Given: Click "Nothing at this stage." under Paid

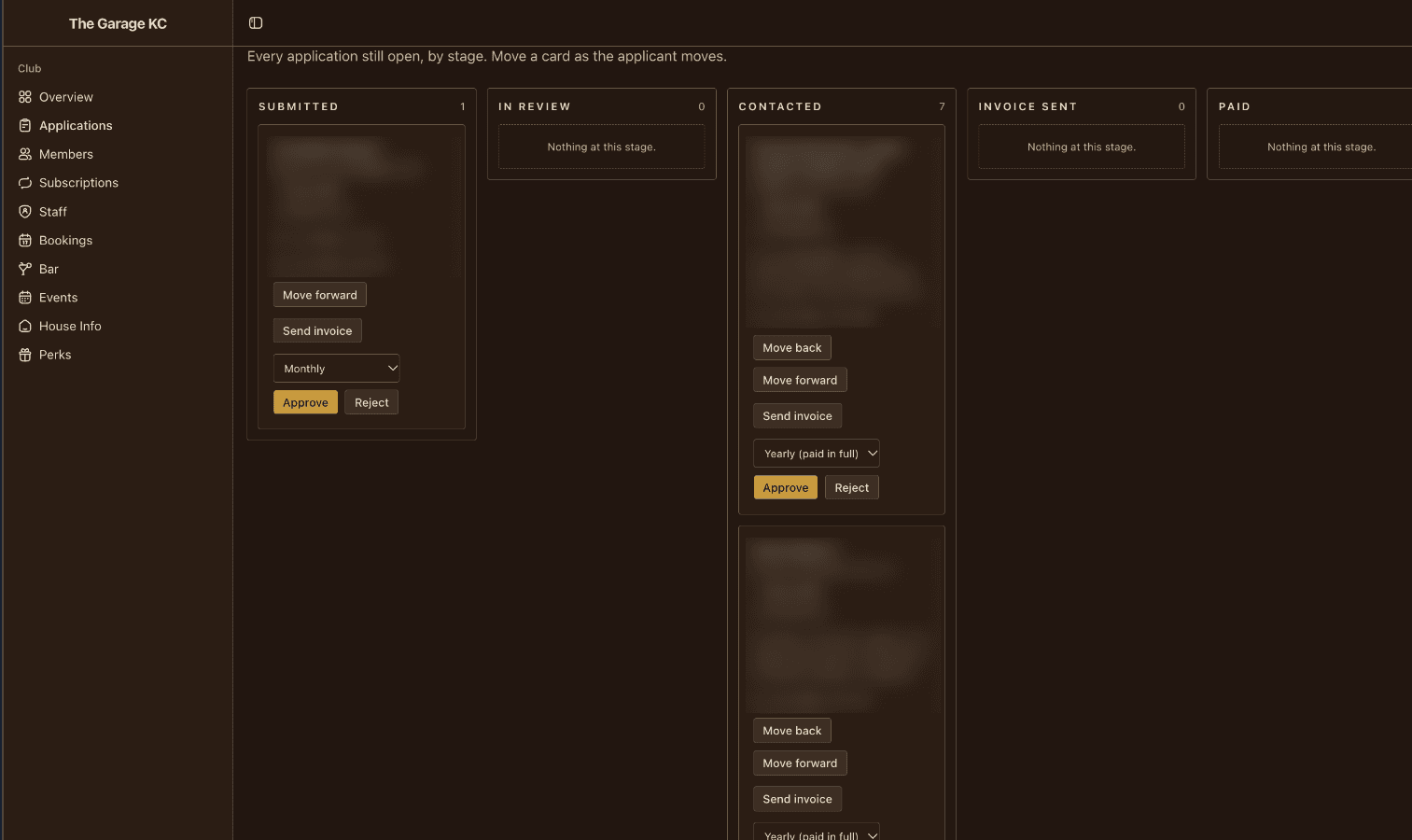Looking at the screenshot, I should [1321, 147].
